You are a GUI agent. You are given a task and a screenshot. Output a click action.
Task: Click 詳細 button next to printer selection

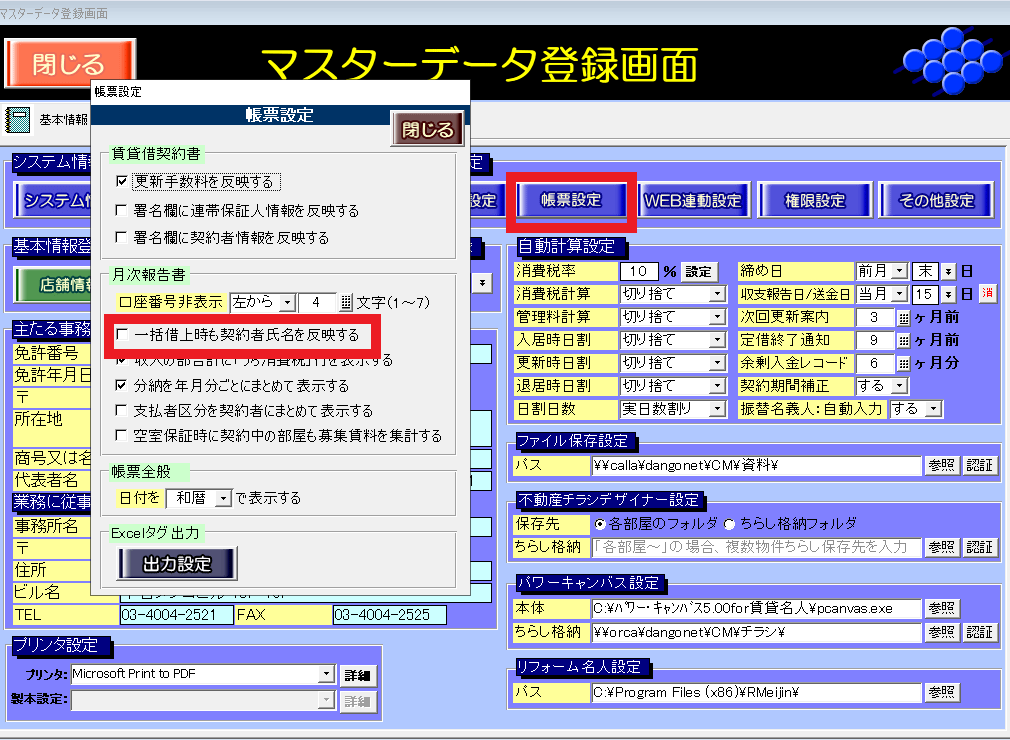coord(357,675)
